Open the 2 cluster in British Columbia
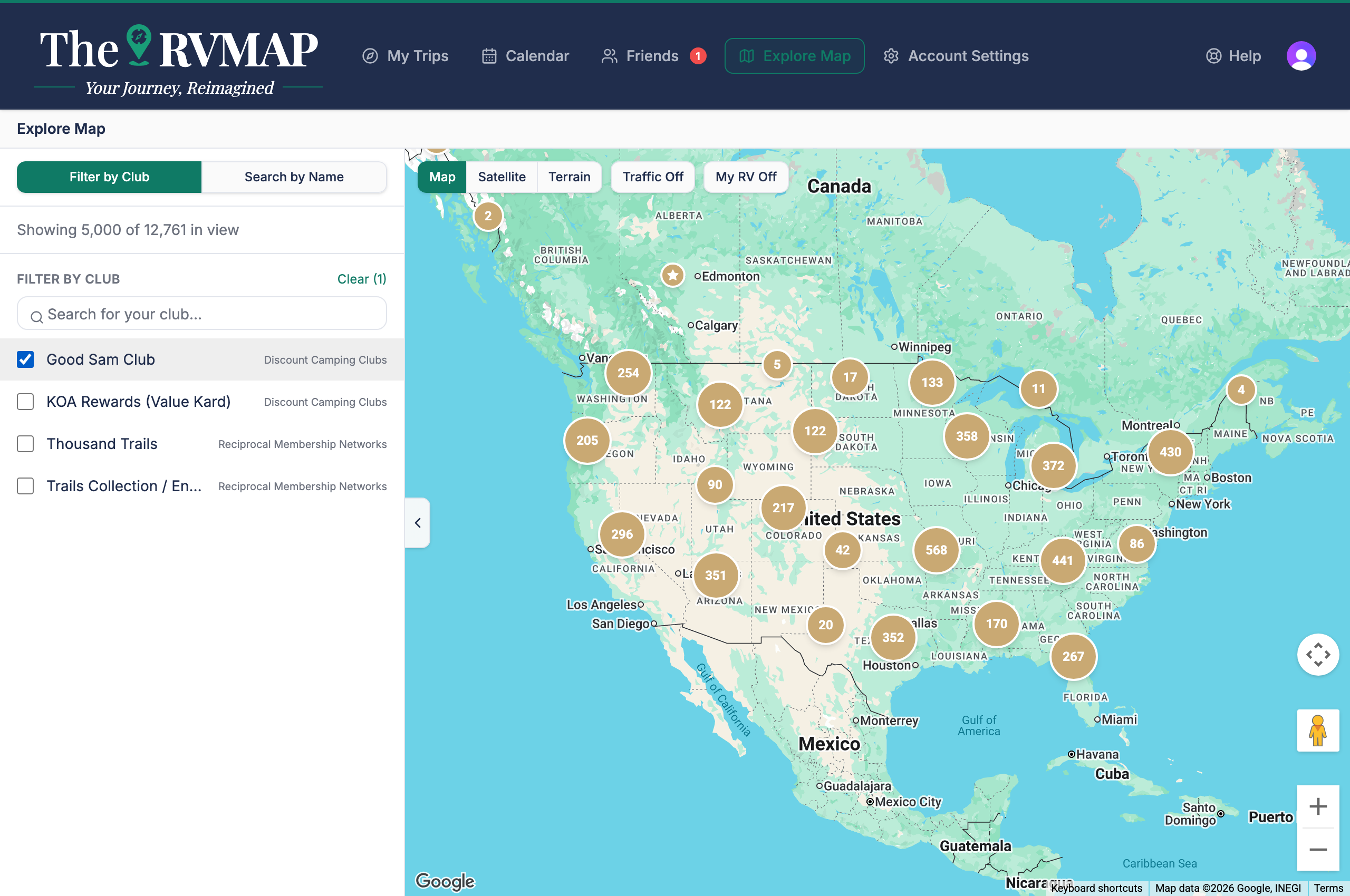Viewport: 1350px width, 896px height. (x=488, y=216)
